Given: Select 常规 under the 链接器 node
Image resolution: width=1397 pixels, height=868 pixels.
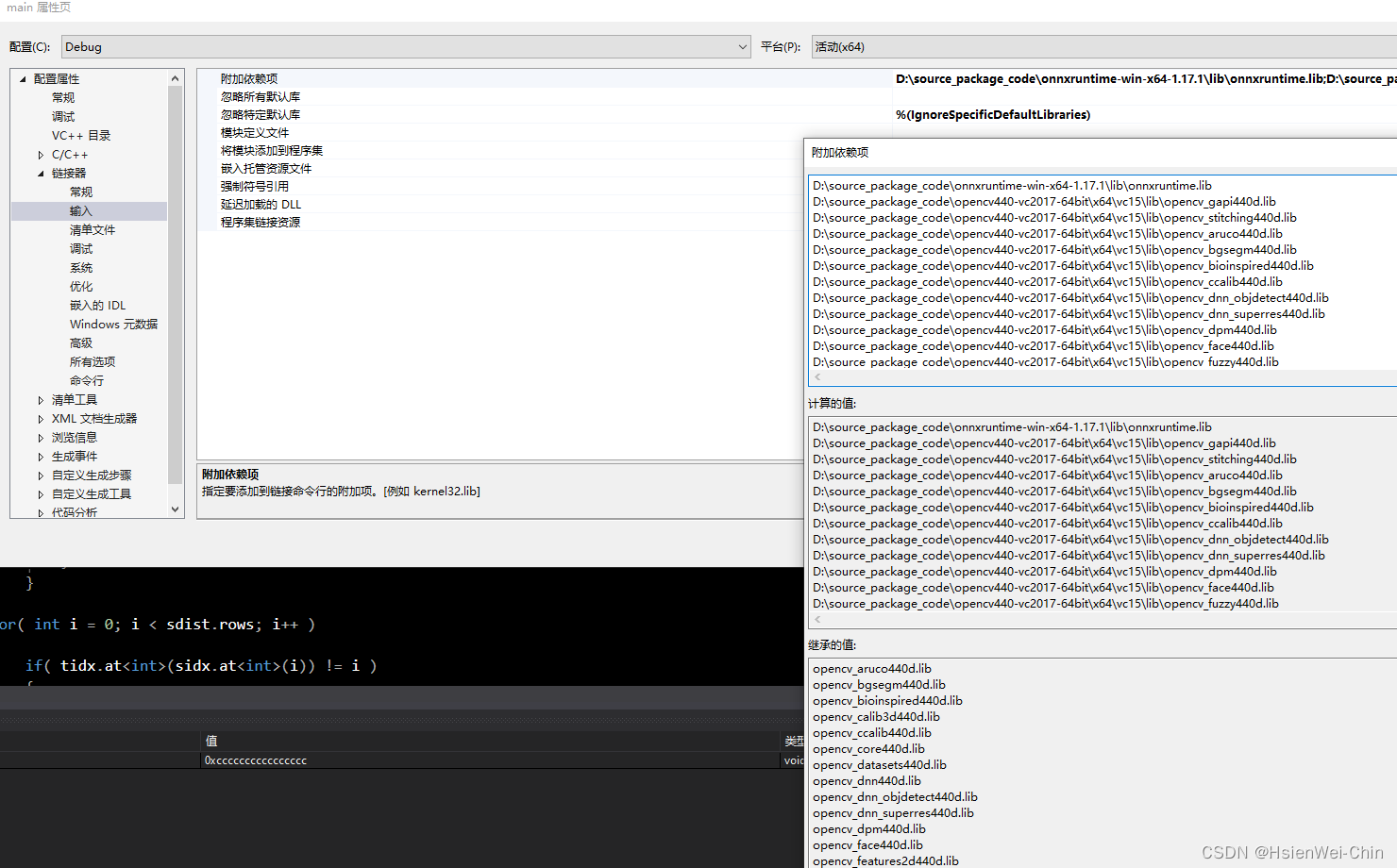Looking at the screenshot, I should [81, 192].
